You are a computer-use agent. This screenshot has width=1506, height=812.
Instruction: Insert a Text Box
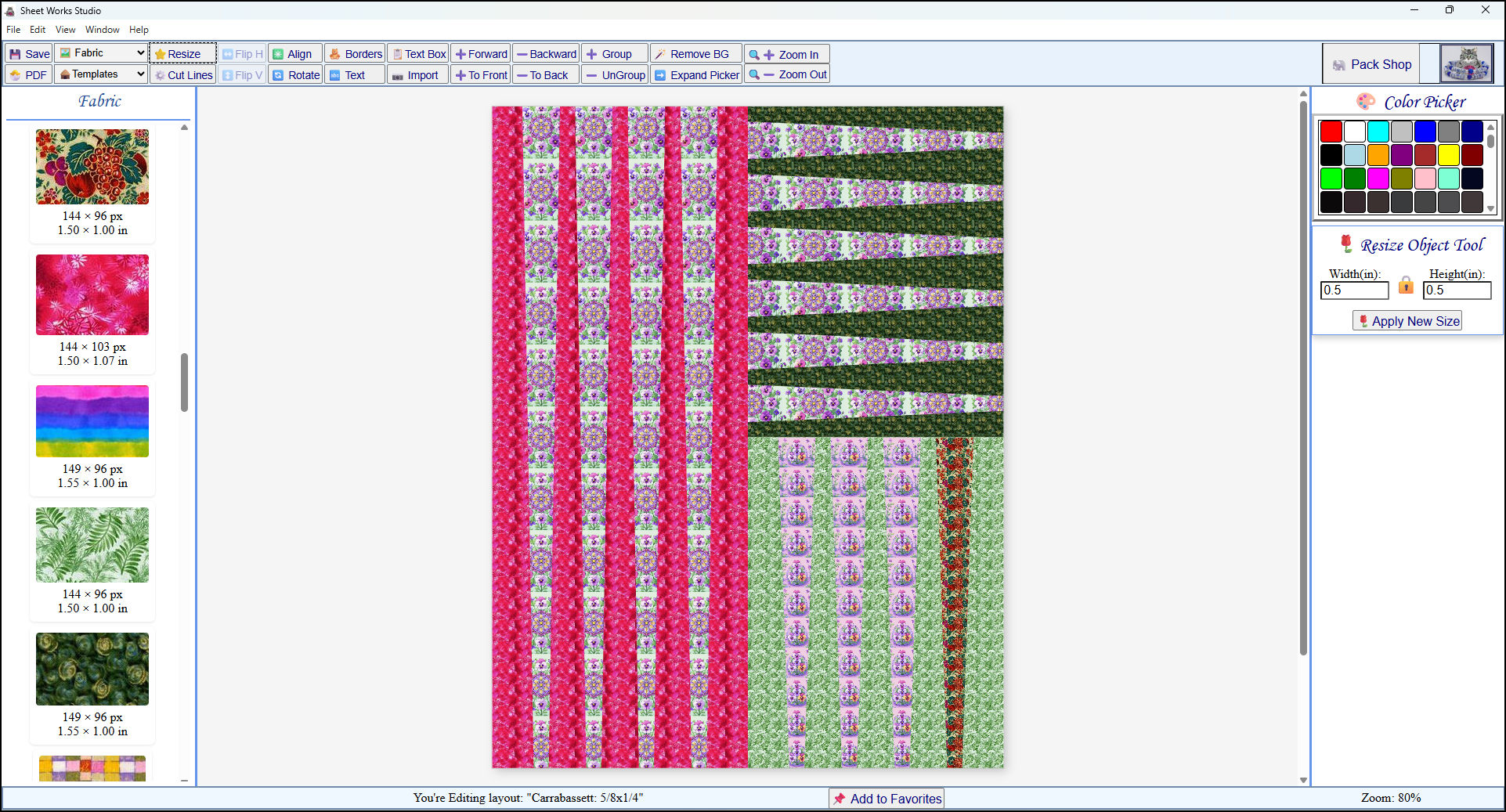(417, 53)
